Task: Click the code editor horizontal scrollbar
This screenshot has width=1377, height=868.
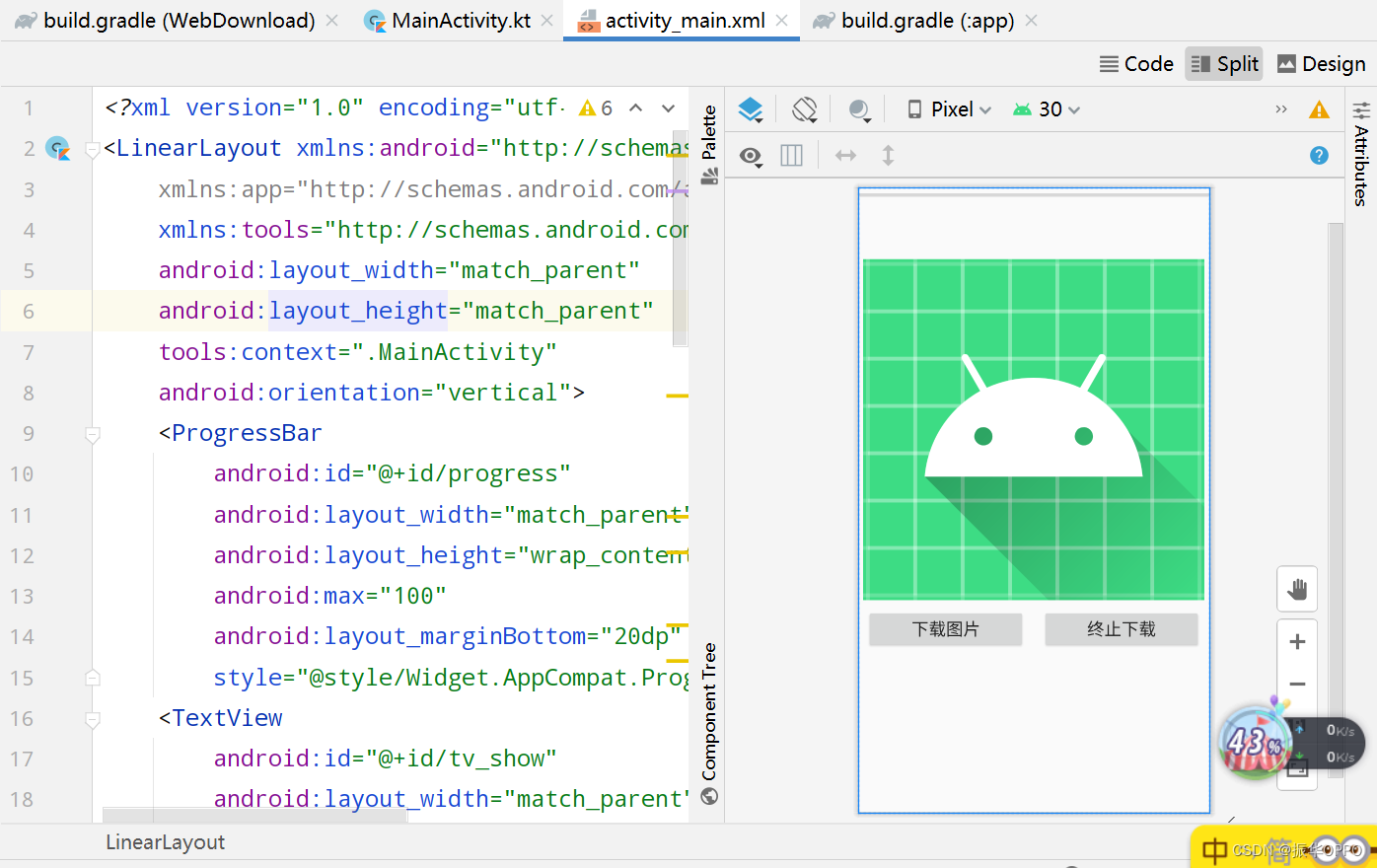Action: click(x=254, y=816)
